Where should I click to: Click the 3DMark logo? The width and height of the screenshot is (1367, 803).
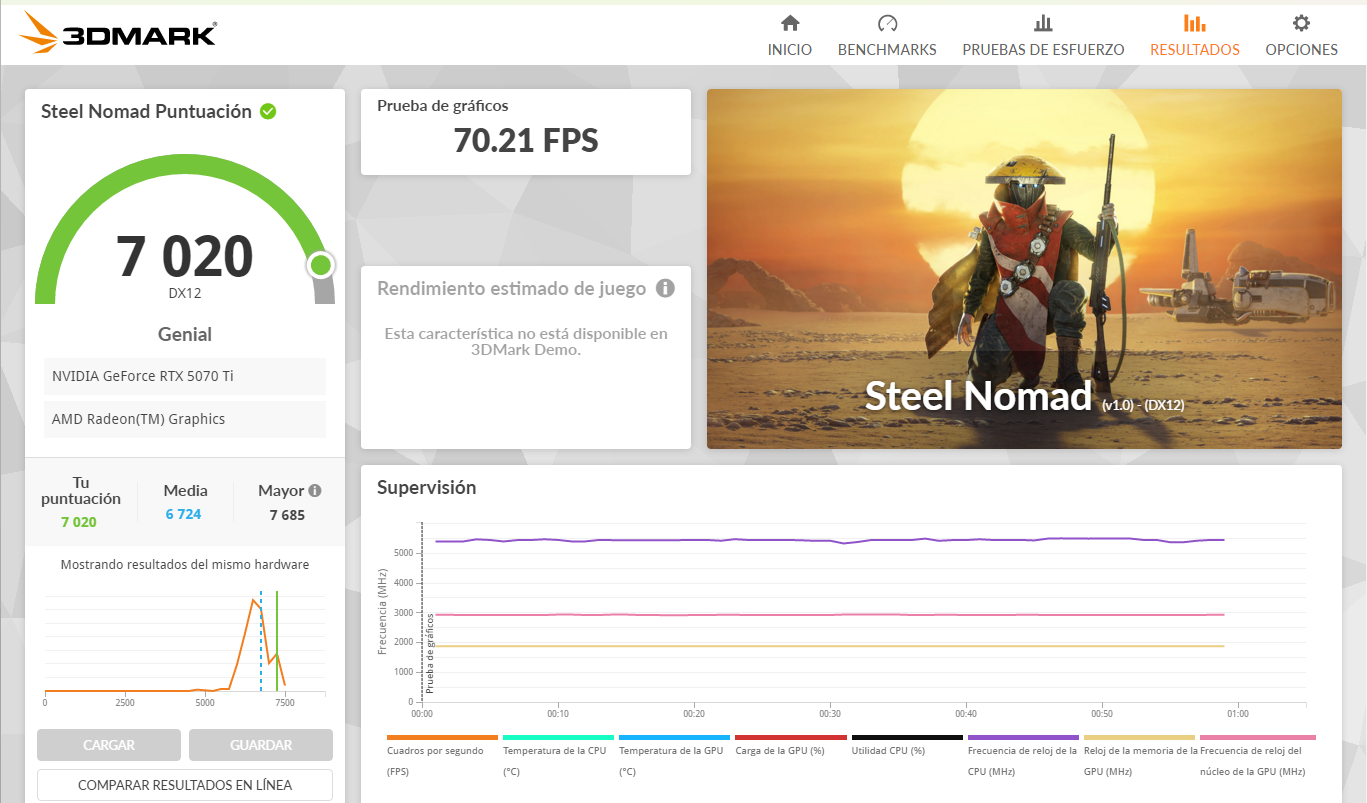pyautogui.click(x=117, y=34)
